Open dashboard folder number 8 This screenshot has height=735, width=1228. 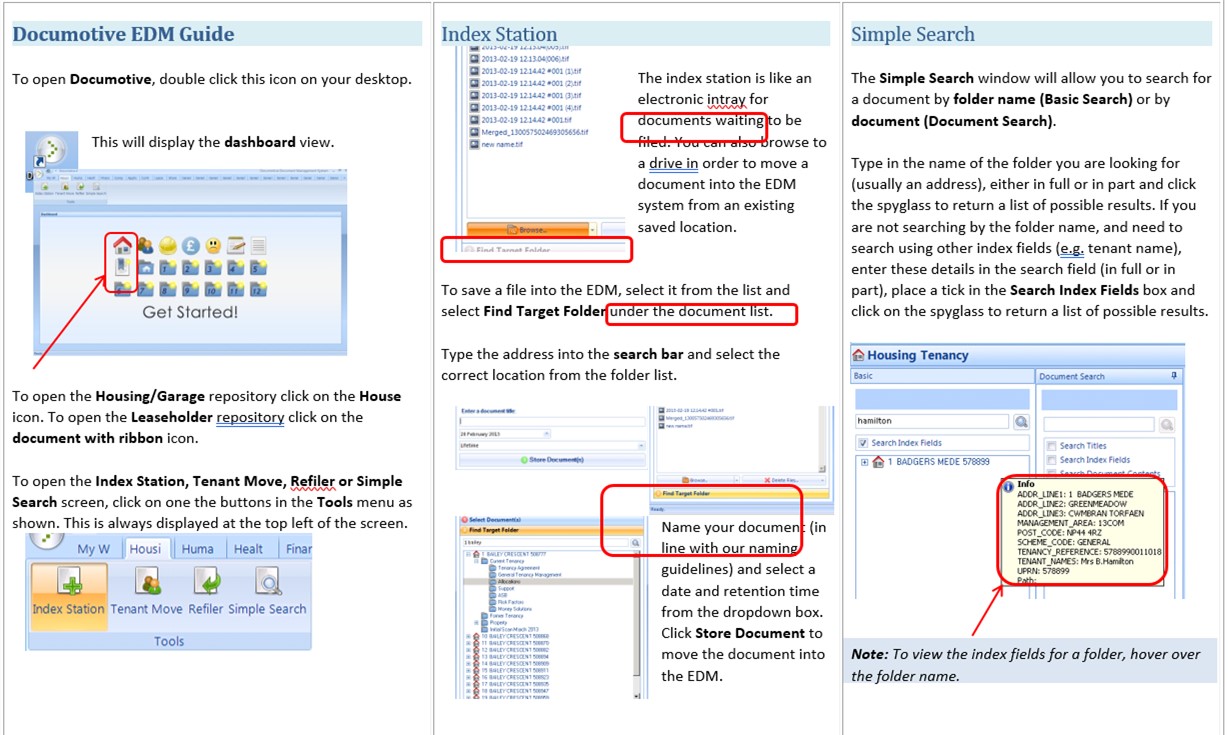tap(168, 289)
